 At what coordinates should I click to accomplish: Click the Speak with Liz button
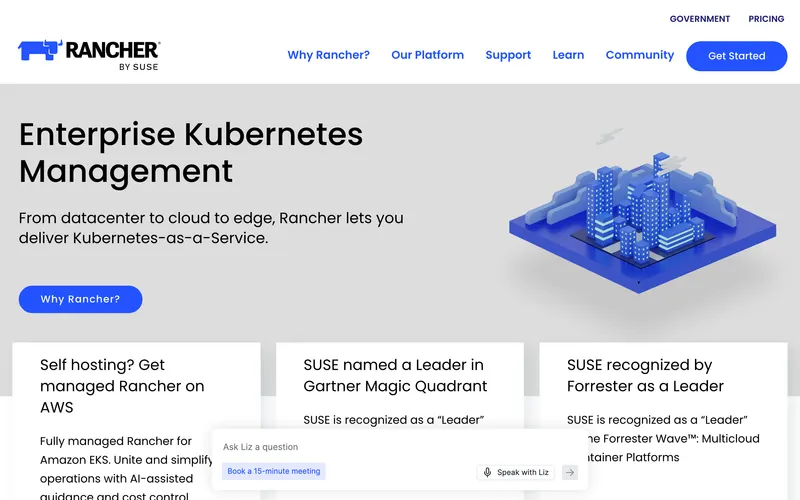click(516, 472)
